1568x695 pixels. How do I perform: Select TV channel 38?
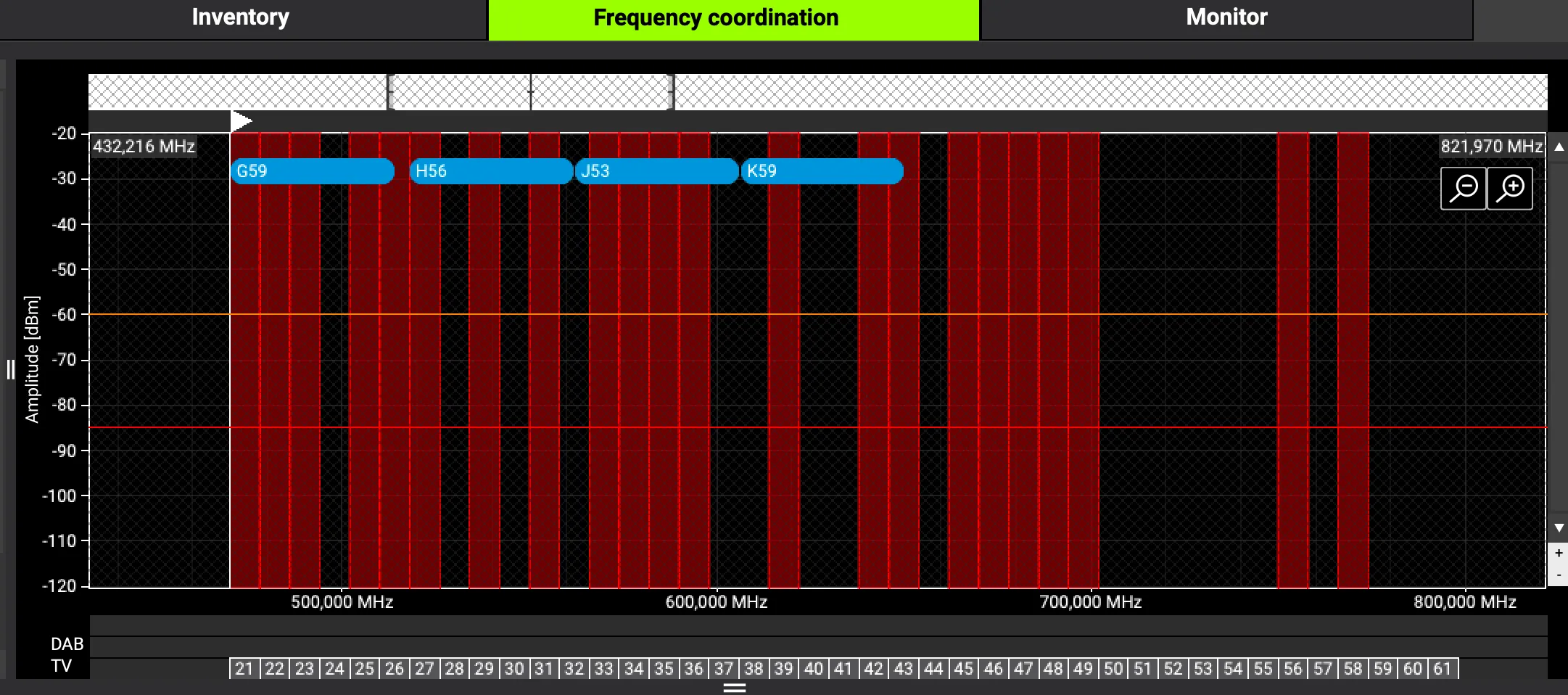click(754, 668)
